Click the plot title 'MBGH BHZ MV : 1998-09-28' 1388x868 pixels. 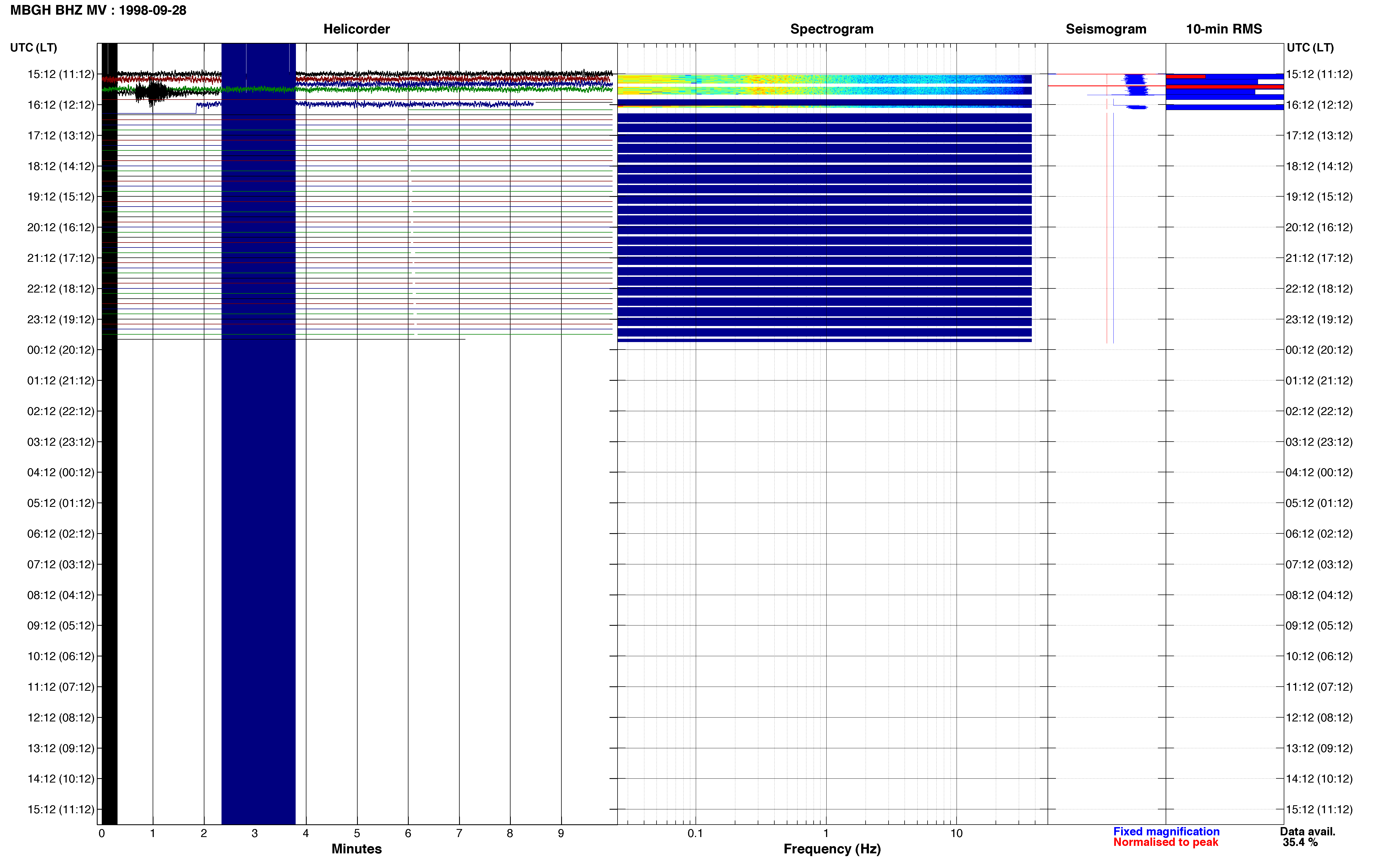point(98,10)
